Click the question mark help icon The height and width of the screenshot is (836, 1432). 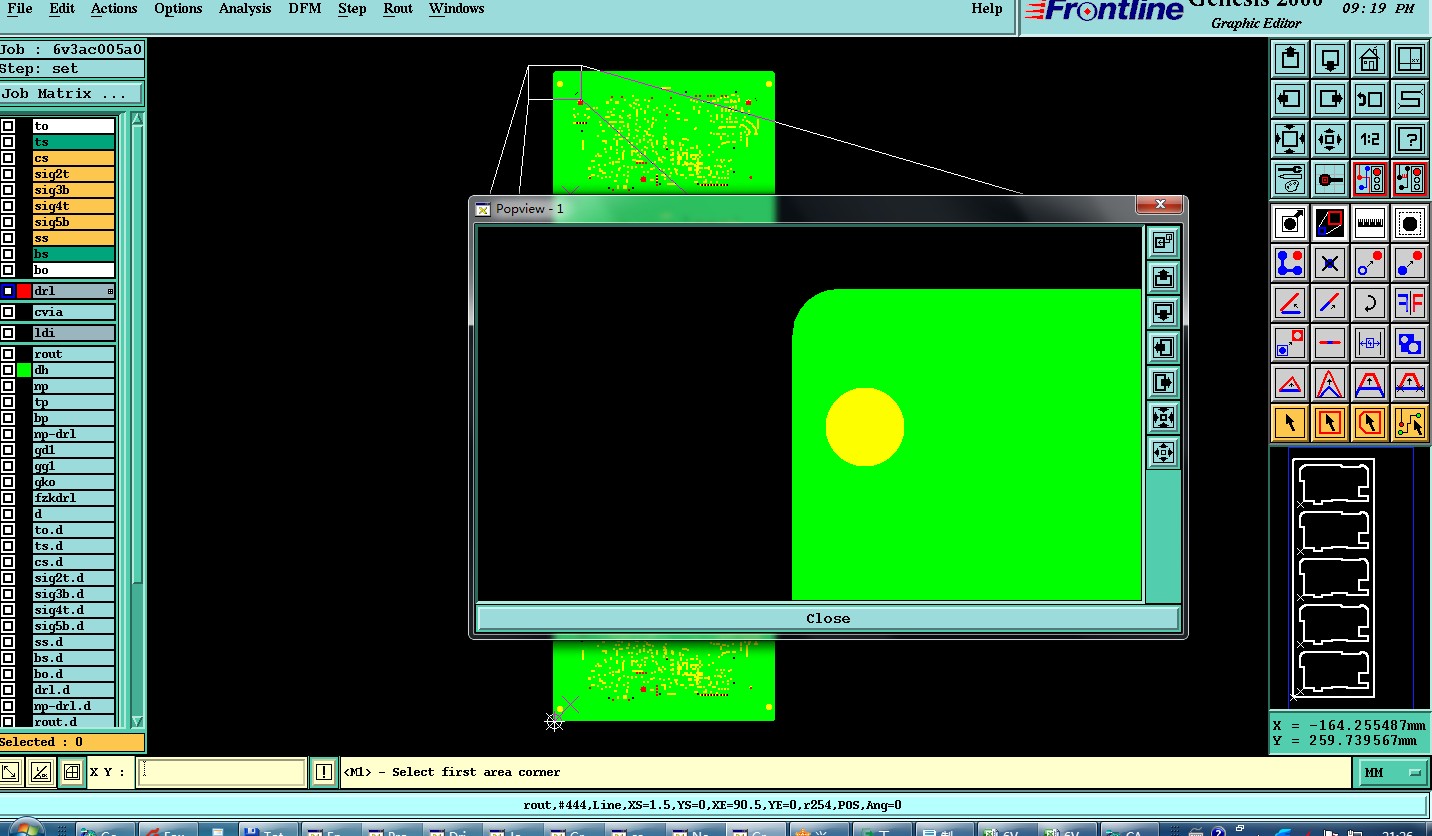tap(1410, 139)
